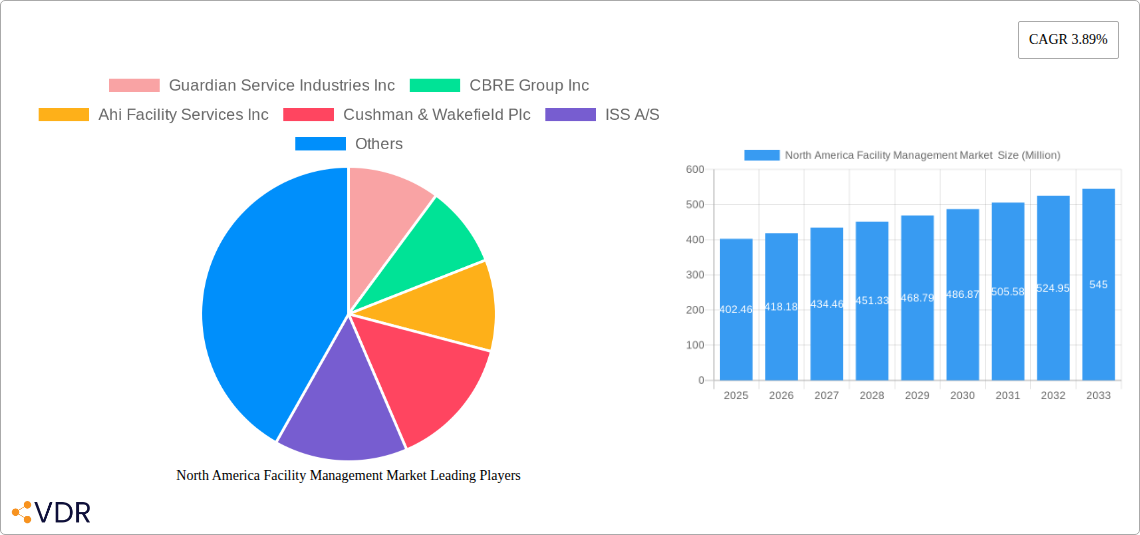
Task: Click the ISS A/S legend label
Action: tap(633, 115)
